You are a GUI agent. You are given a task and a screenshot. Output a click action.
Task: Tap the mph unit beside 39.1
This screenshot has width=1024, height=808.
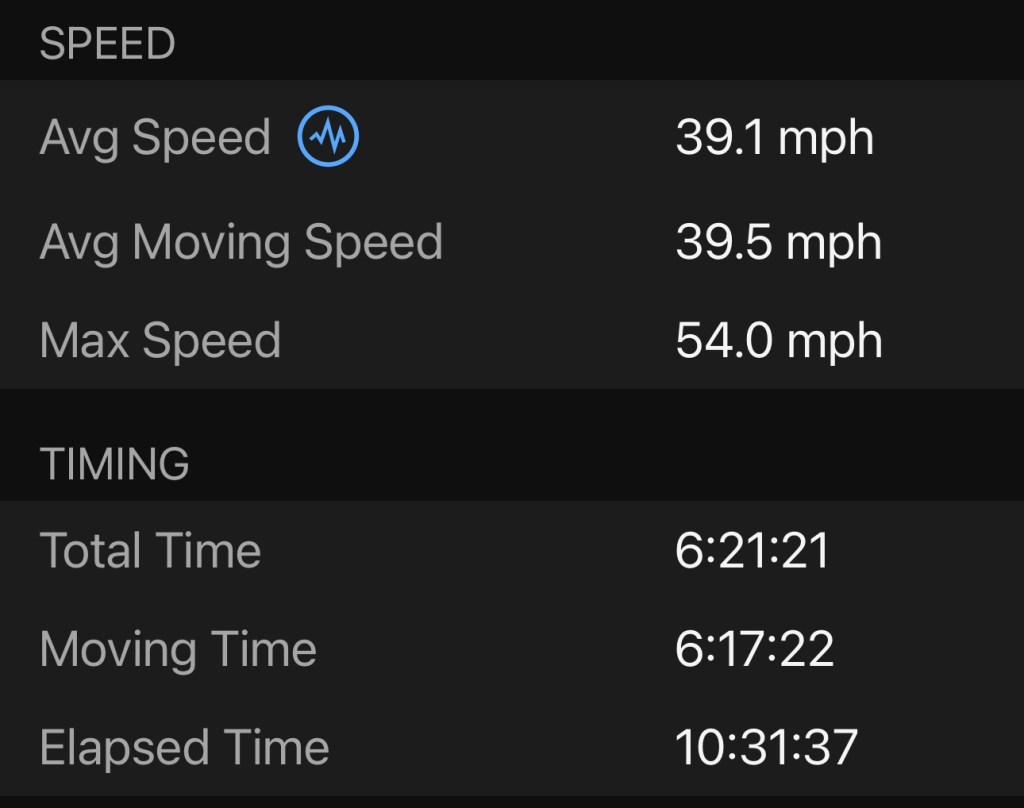point(826,139)
